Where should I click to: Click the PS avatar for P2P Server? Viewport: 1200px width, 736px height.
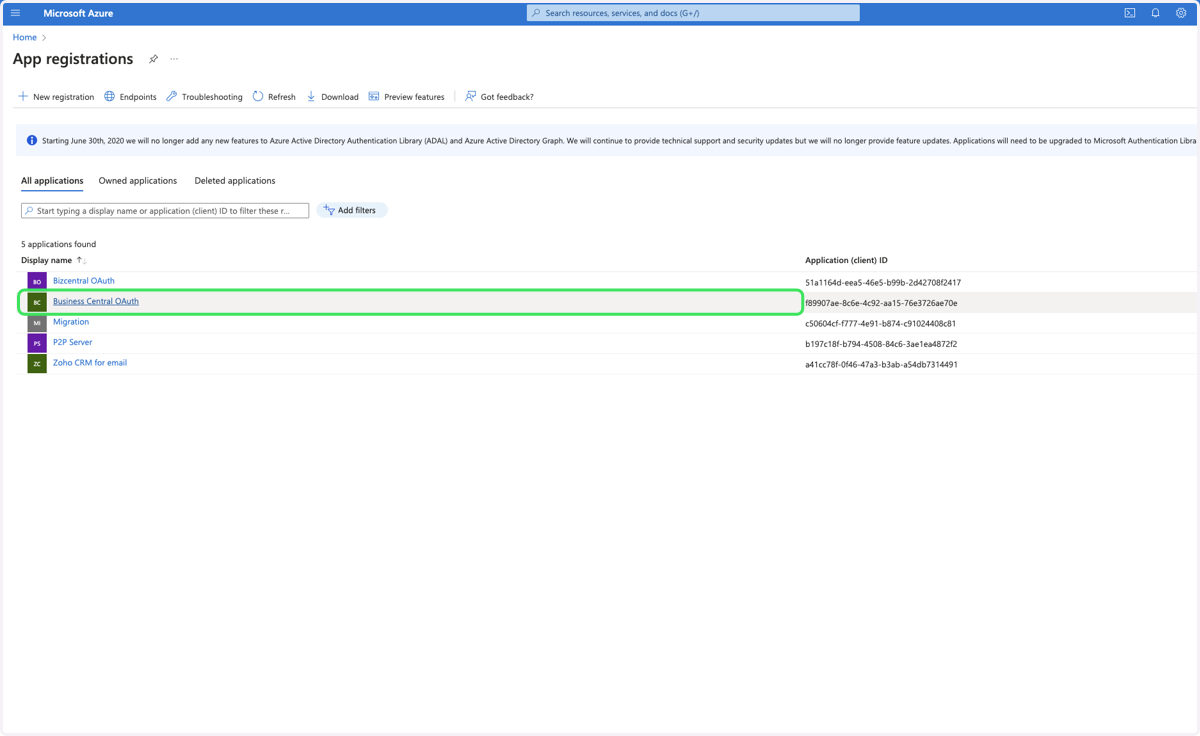point(37,343)
